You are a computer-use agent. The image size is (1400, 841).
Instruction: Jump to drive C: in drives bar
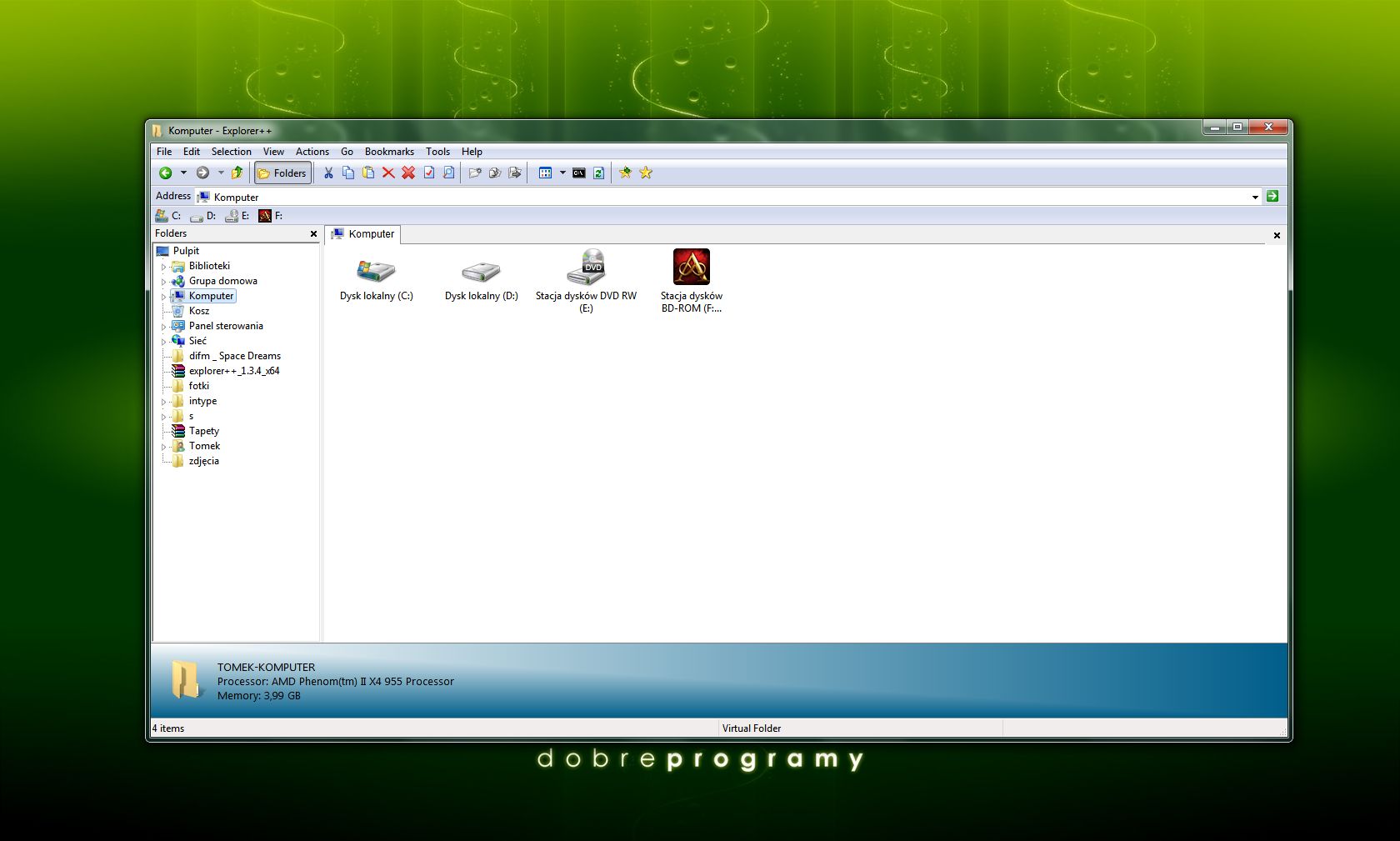click(x=167, y=216)
